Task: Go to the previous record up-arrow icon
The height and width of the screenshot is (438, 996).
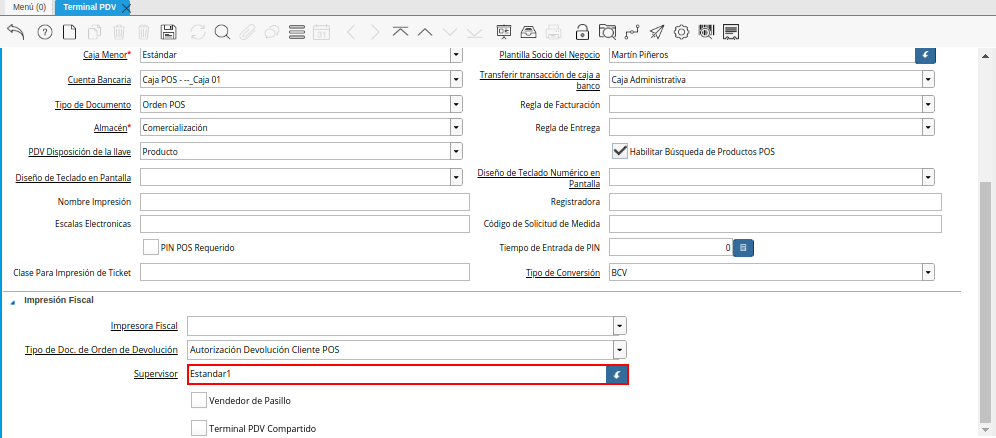Action: tap(425, 32)
